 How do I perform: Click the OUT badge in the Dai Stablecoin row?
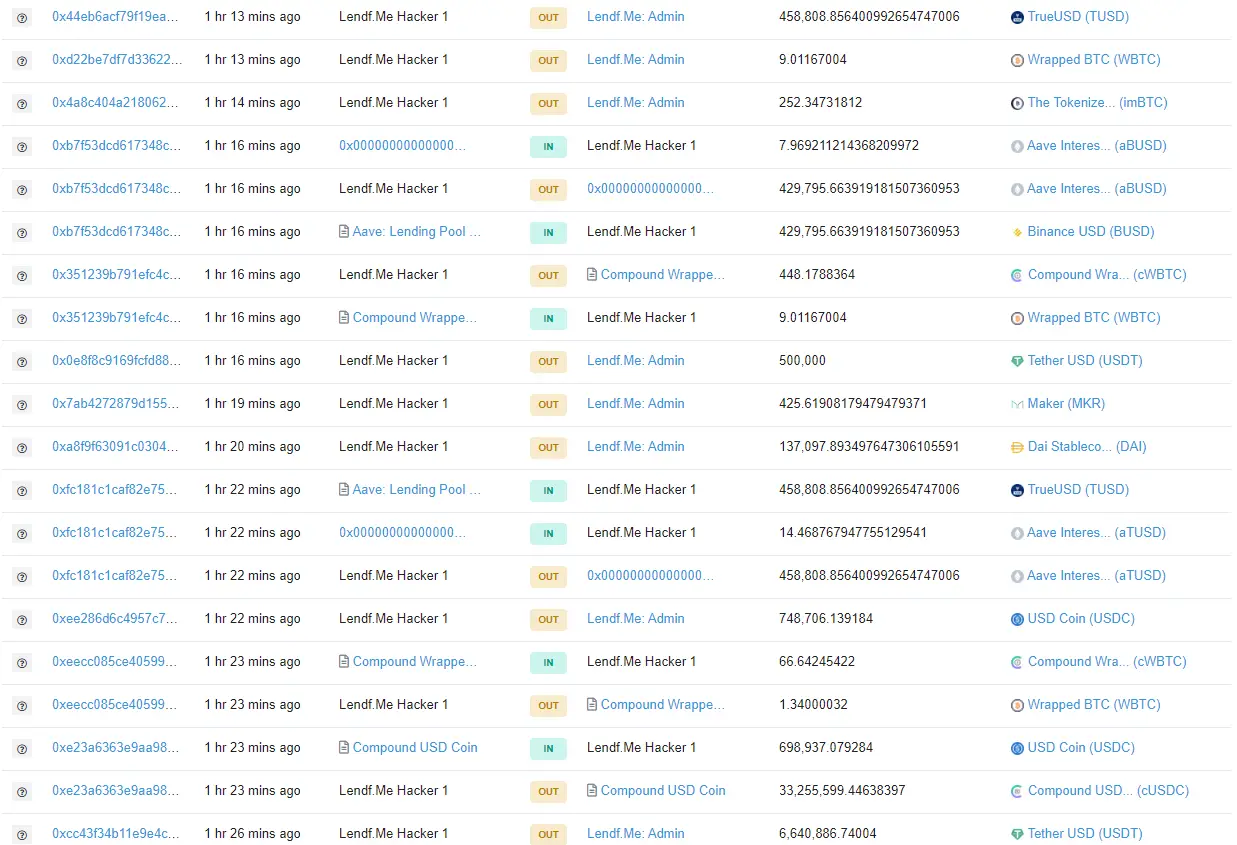pyautogui.click(x=548, y=447)
